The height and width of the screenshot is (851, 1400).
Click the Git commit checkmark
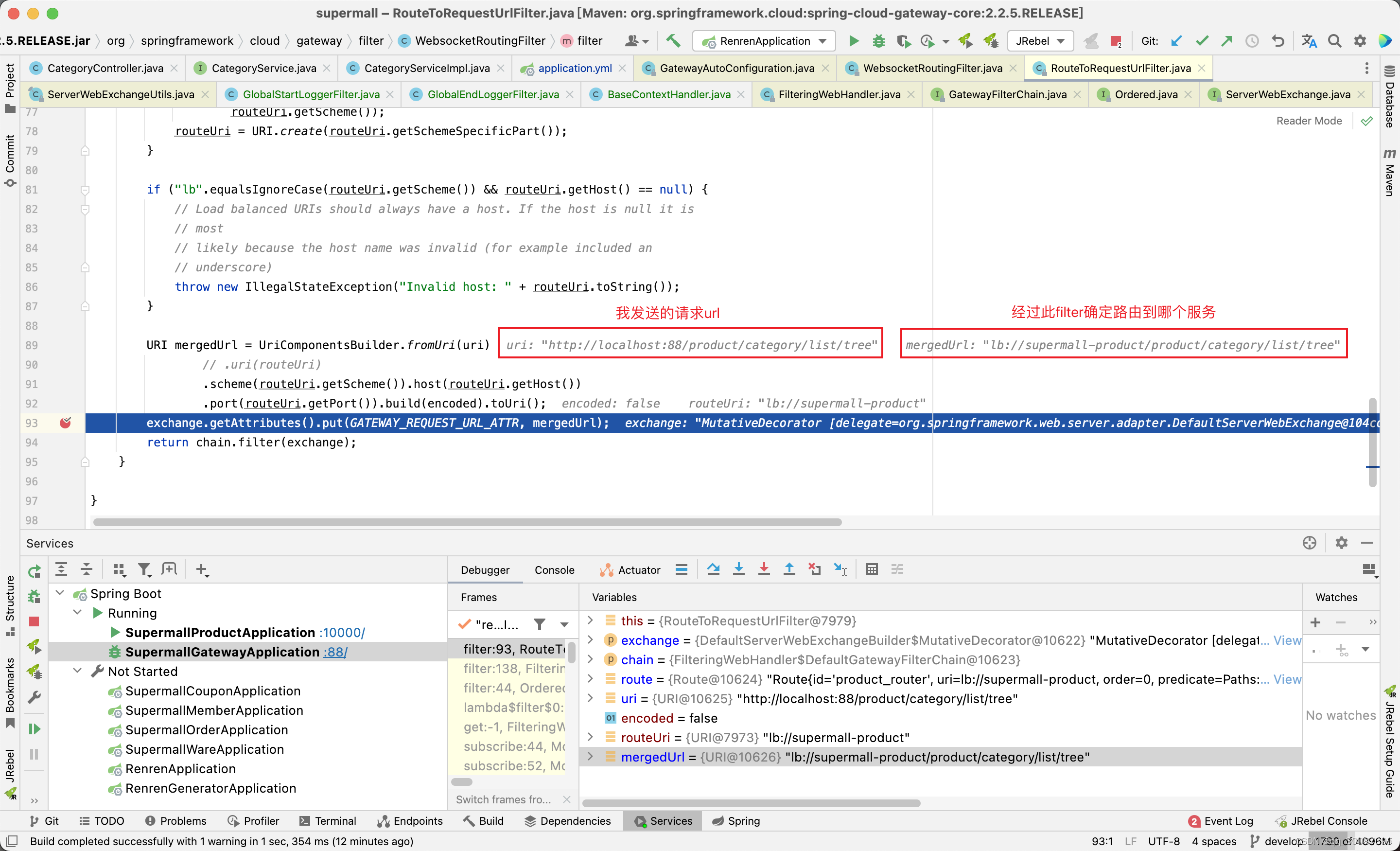[x=1201, y=41]
